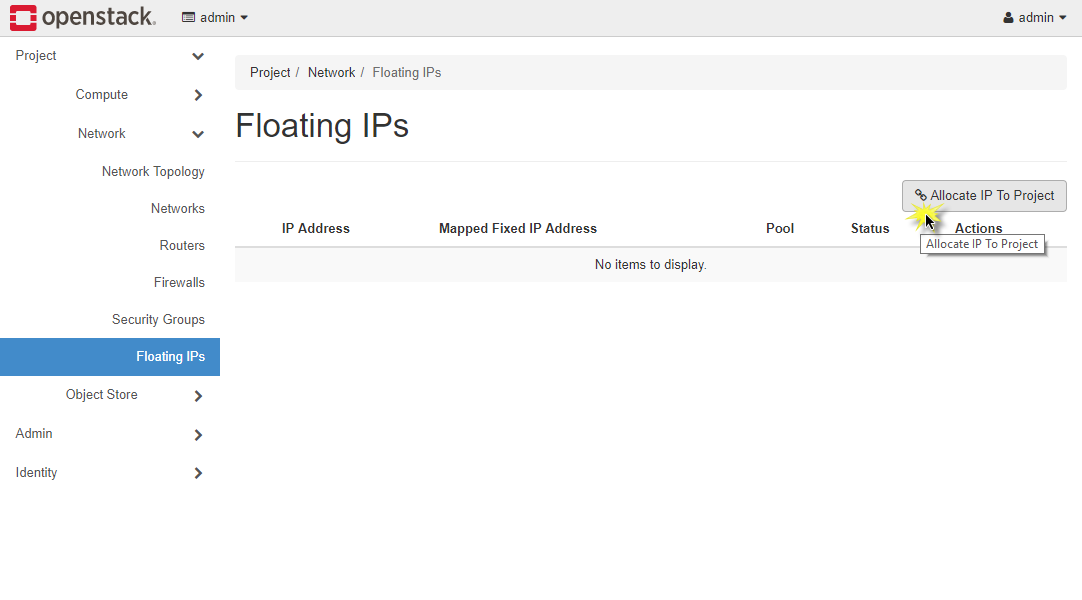Follow the Network breadcrumb link
The width and height of the screenshot is (1082, 600).
coord(331,72)
